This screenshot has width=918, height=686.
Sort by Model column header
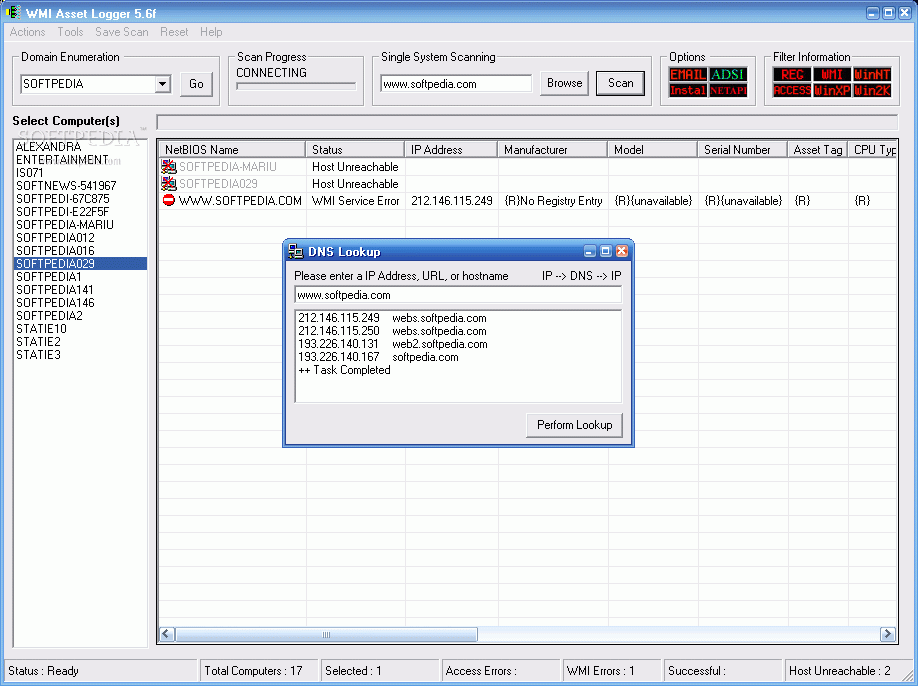click(652, 150)
